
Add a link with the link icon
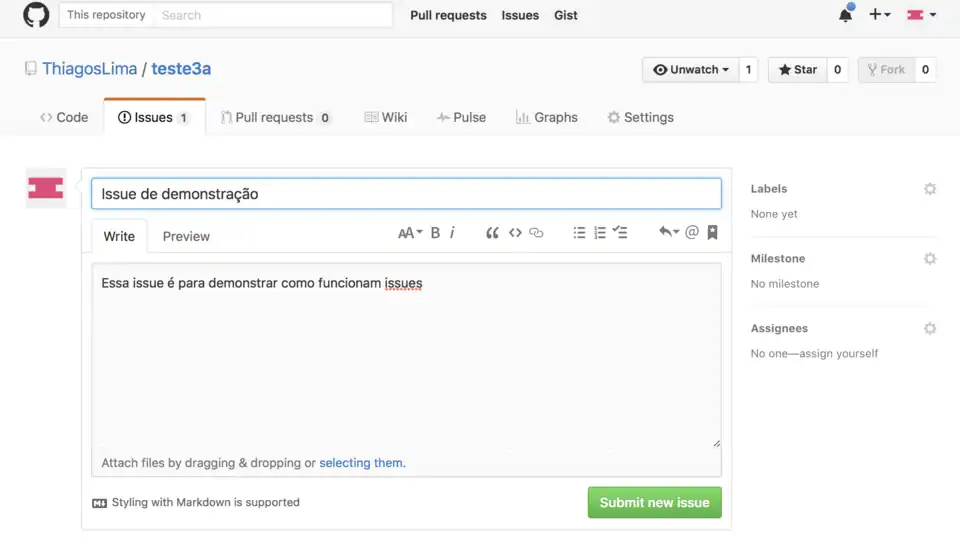click(x=536, y=233)
